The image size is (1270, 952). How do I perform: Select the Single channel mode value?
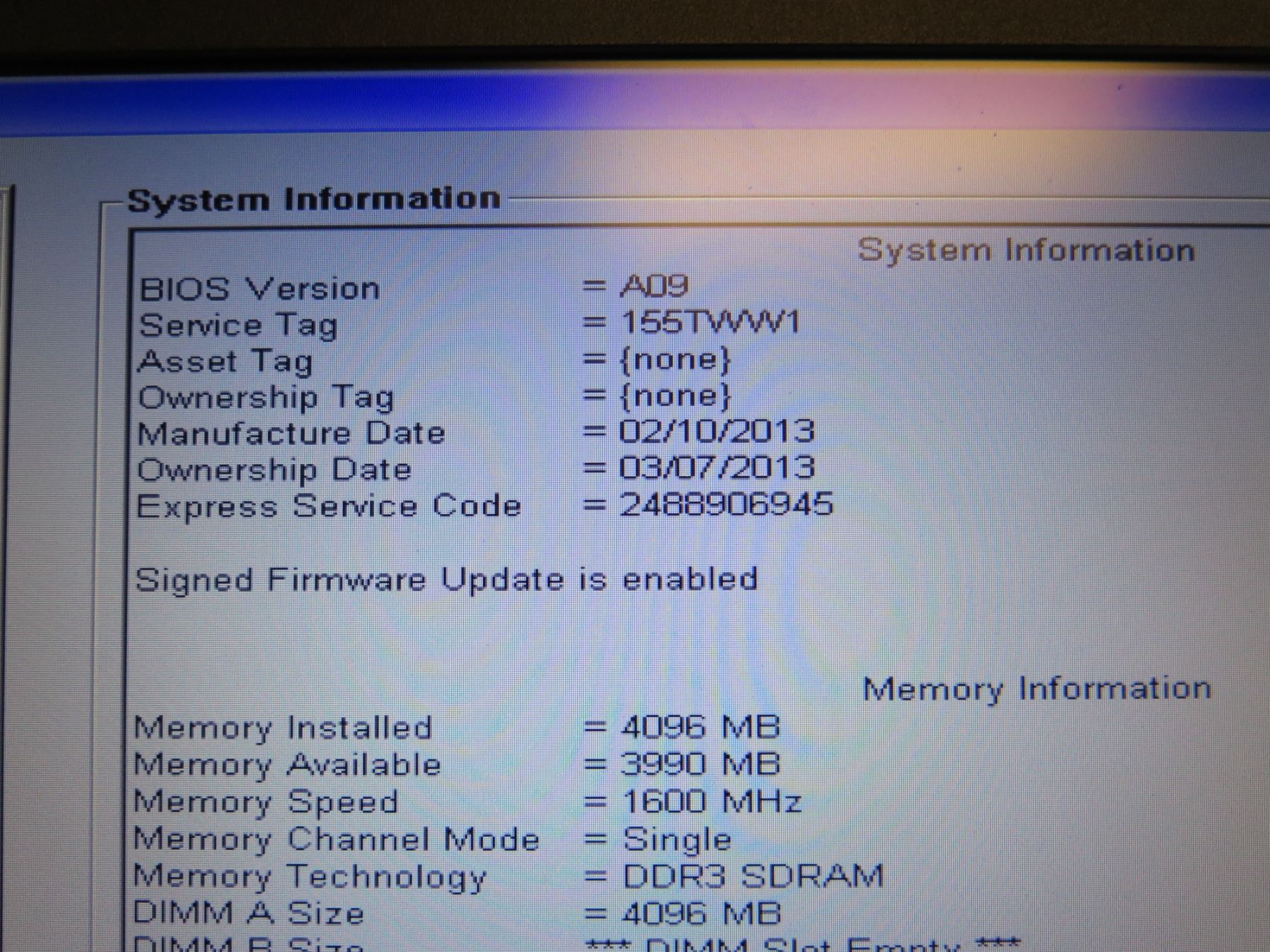click(x=677, y=839)
